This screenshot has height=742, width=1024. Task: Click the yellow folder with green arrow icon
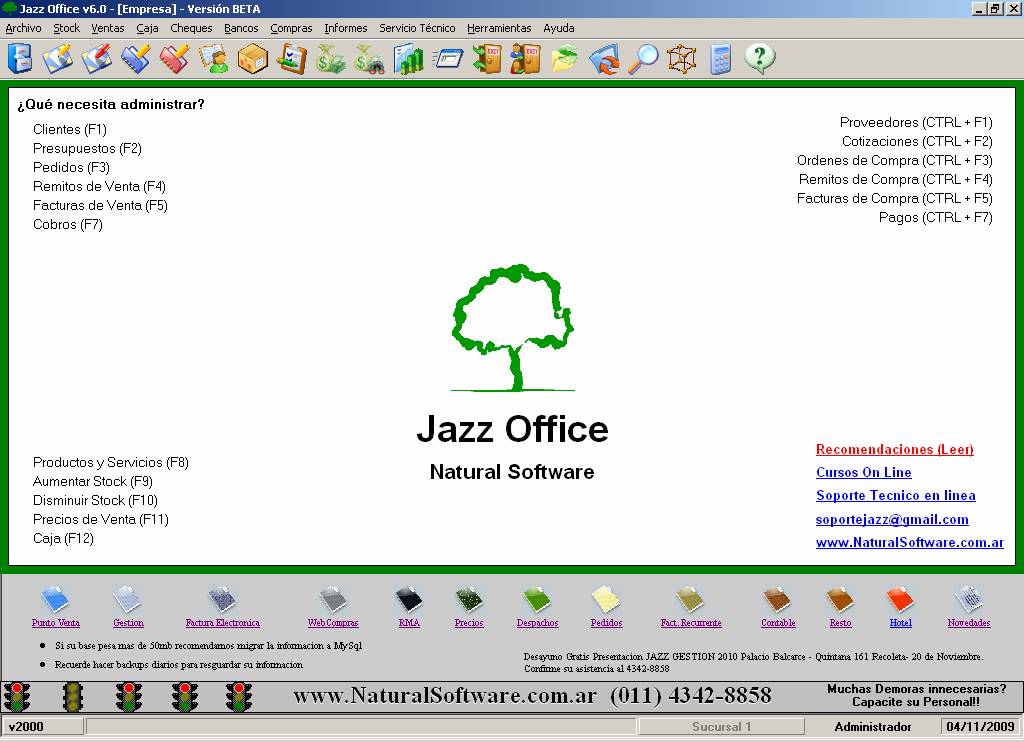tap(564, 59)
